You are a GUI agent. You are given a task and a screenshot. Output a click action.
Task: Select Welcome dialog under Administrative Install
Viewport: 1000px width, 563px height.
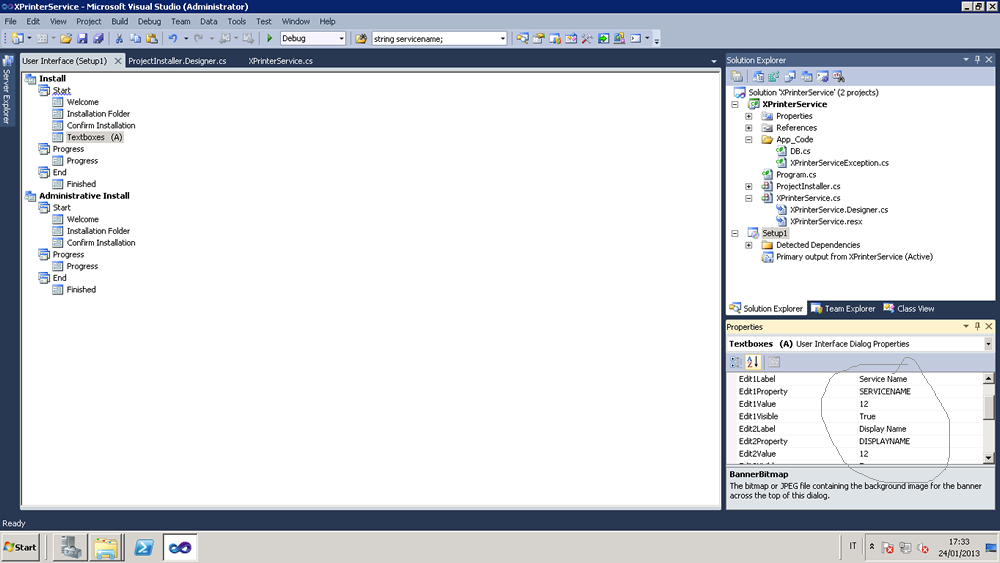[82, 219]
